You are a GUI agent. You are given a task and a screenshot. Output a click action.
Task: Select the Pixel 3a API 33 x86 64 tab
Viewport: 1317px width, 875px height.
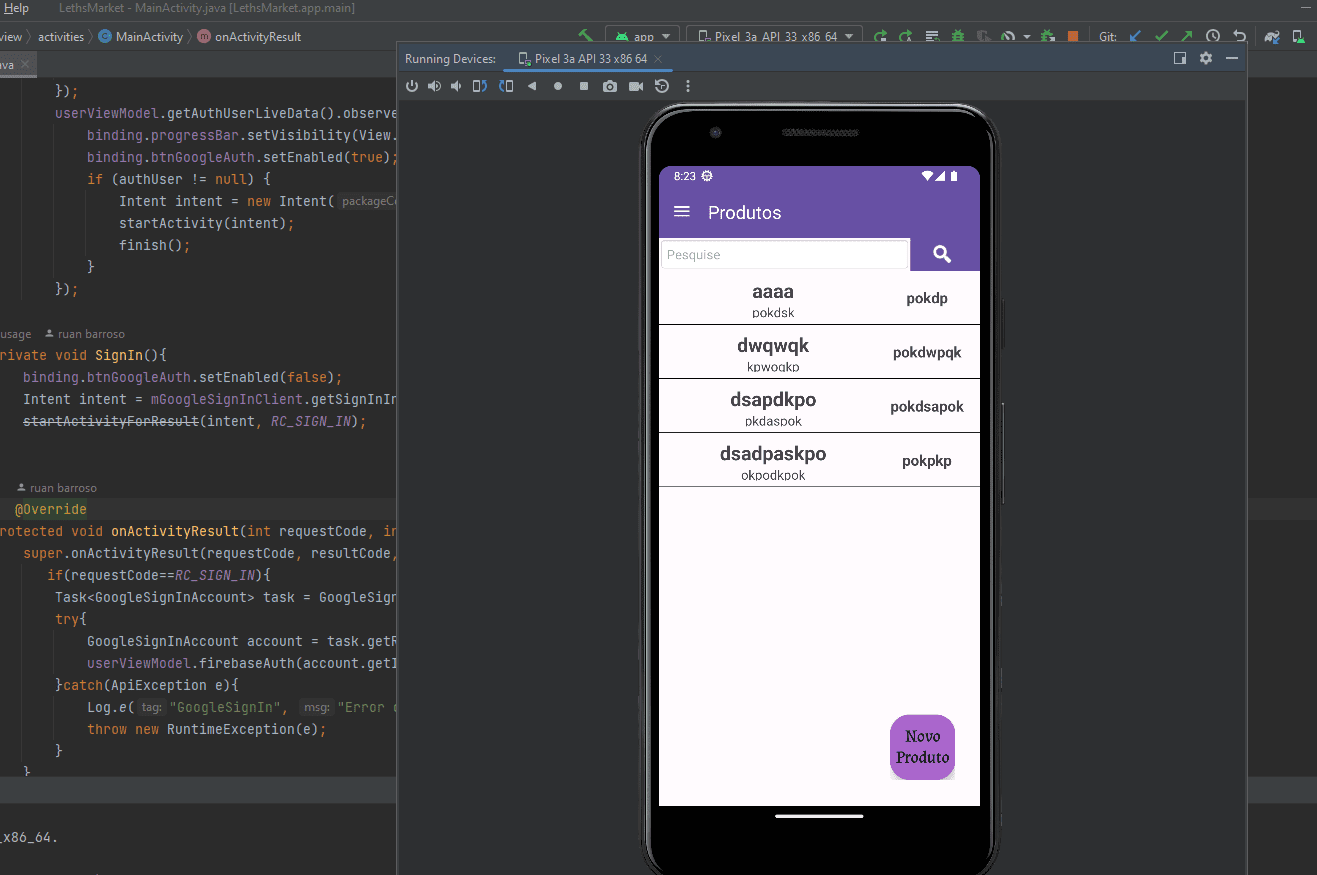pos(590,59)
